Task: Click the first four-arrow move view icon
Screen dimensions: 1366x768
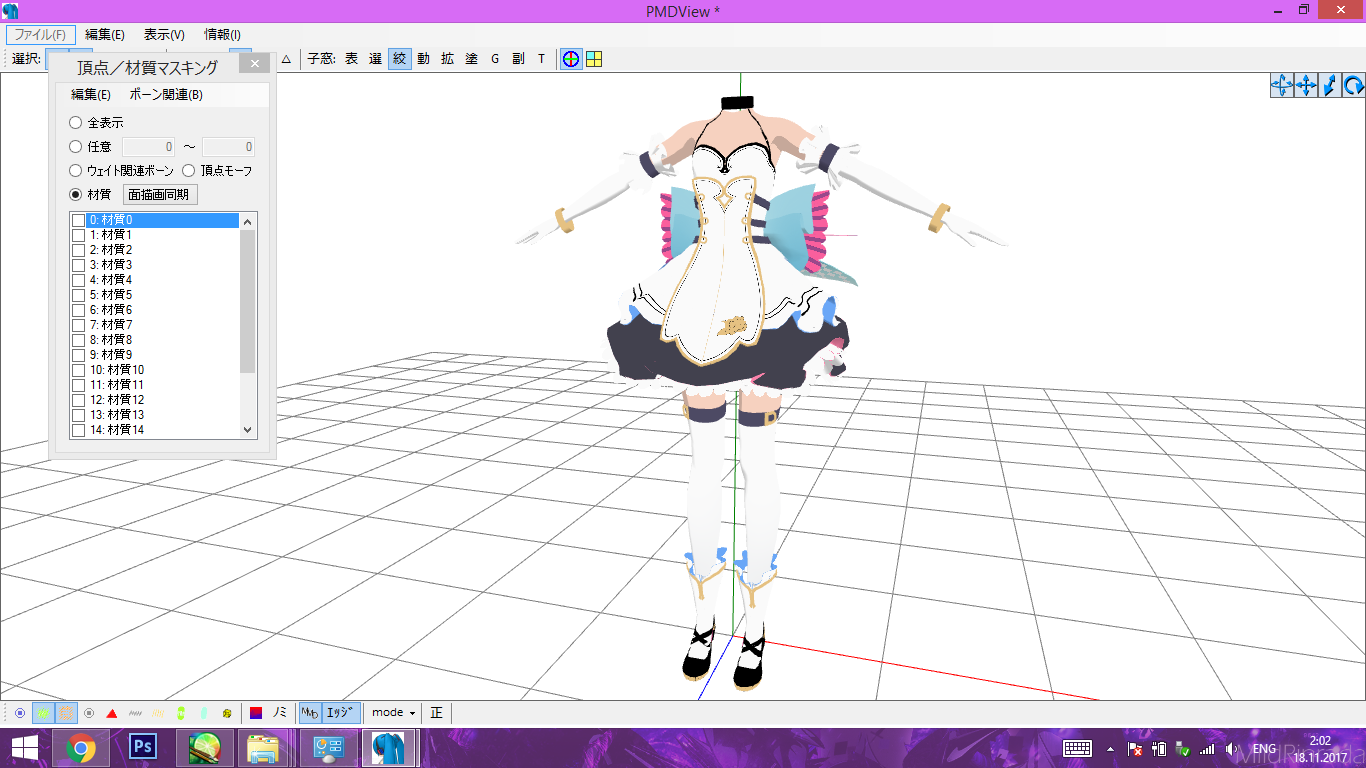Action: coord(1282,85)
